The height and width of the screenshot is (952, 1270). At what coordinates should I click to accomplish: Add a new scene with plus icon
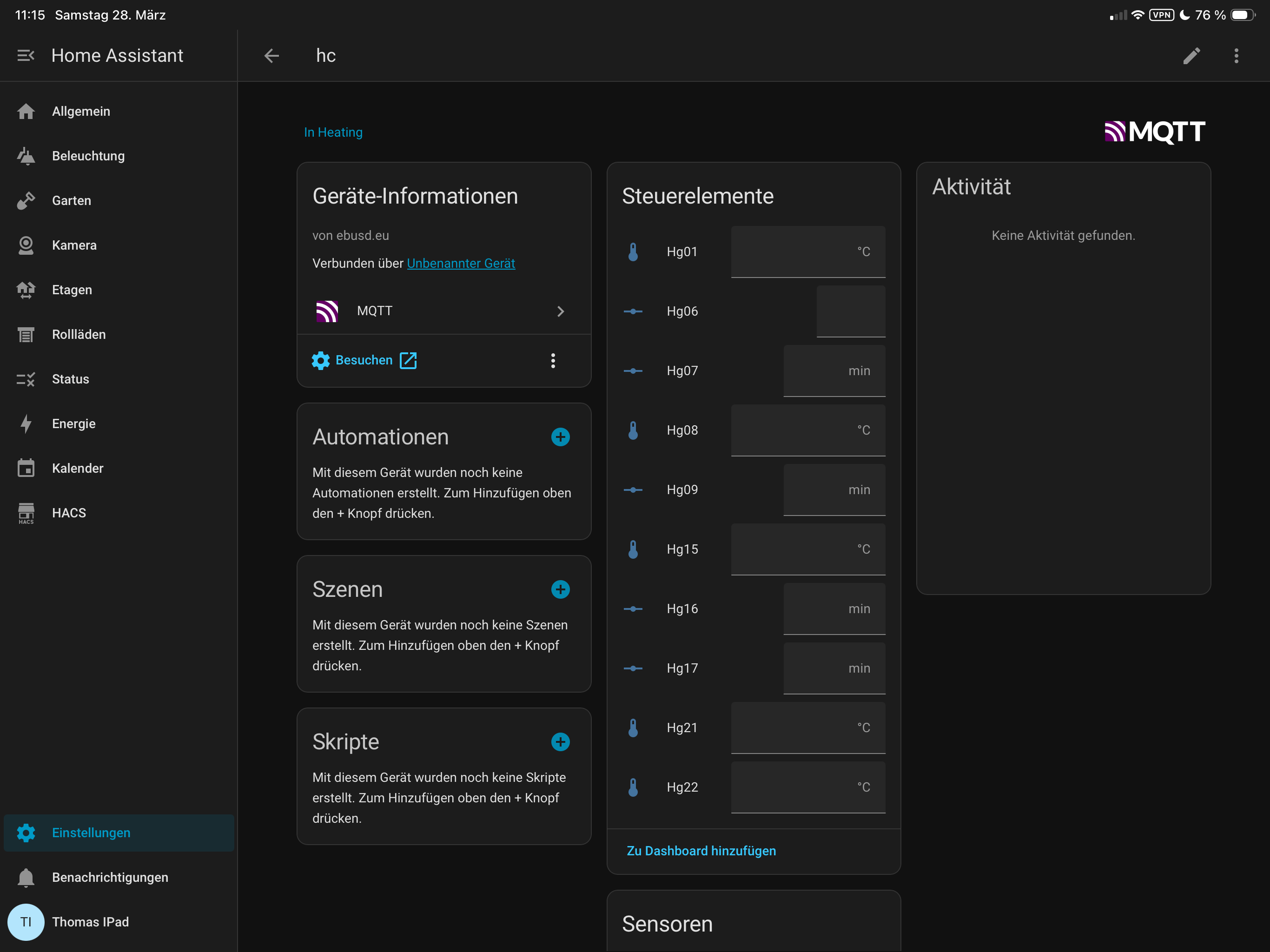pyautogui.click(x=560, y=589)
